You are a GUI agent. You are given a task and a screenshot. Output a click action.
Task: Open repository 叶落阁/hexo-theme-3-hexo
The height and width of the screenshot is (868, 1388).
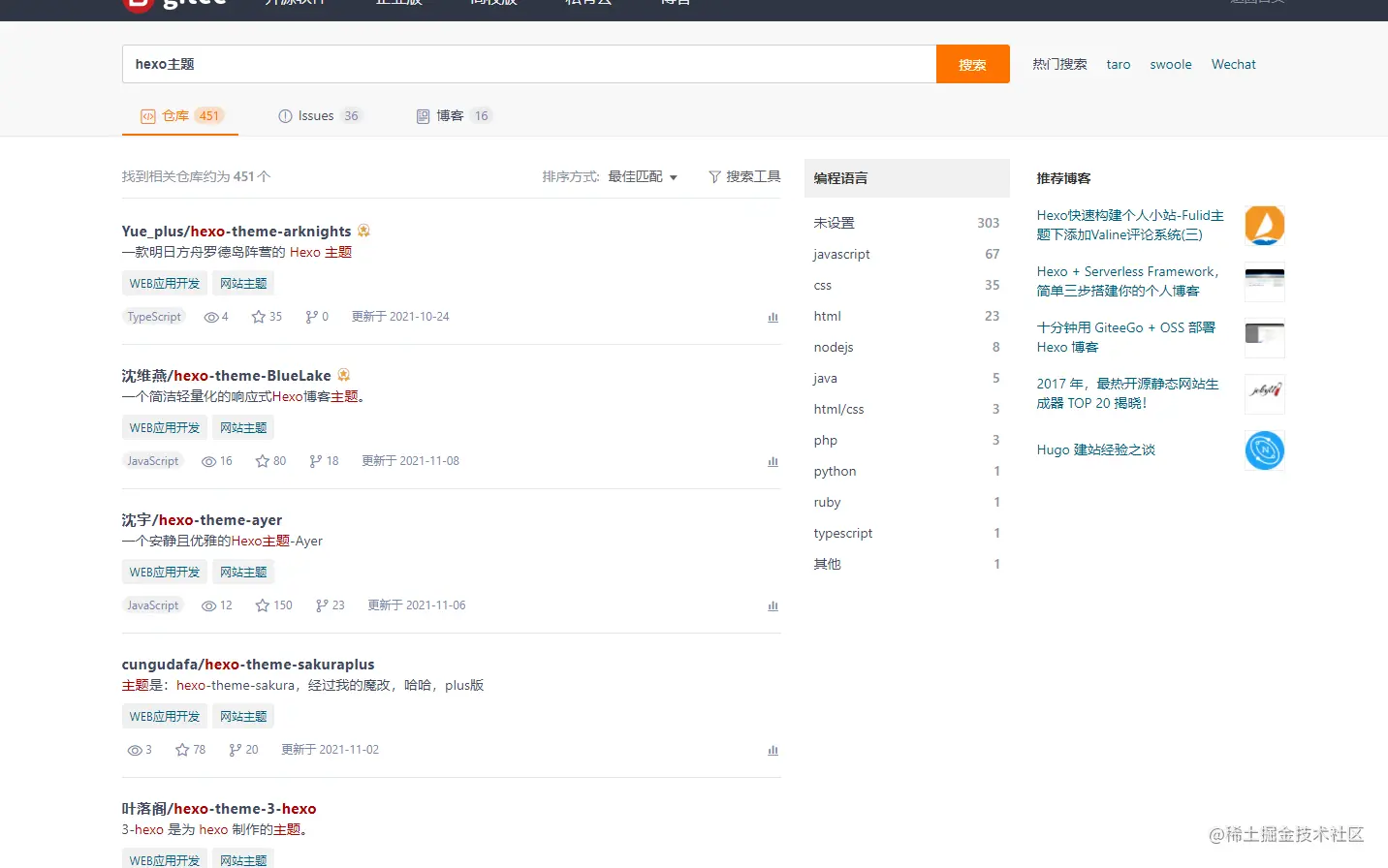tap(219, 808)
